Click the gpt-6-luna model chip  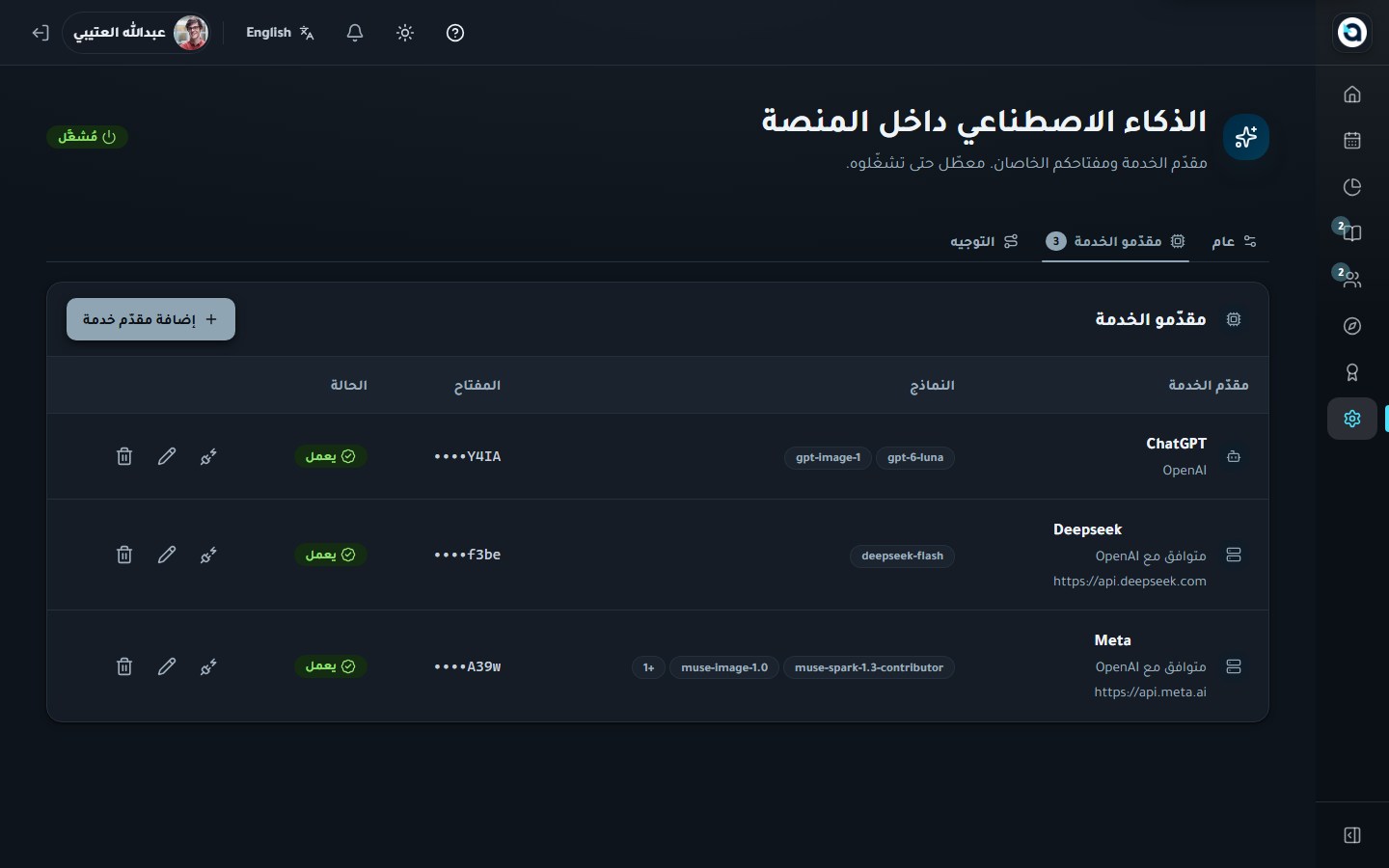(915, 457)
